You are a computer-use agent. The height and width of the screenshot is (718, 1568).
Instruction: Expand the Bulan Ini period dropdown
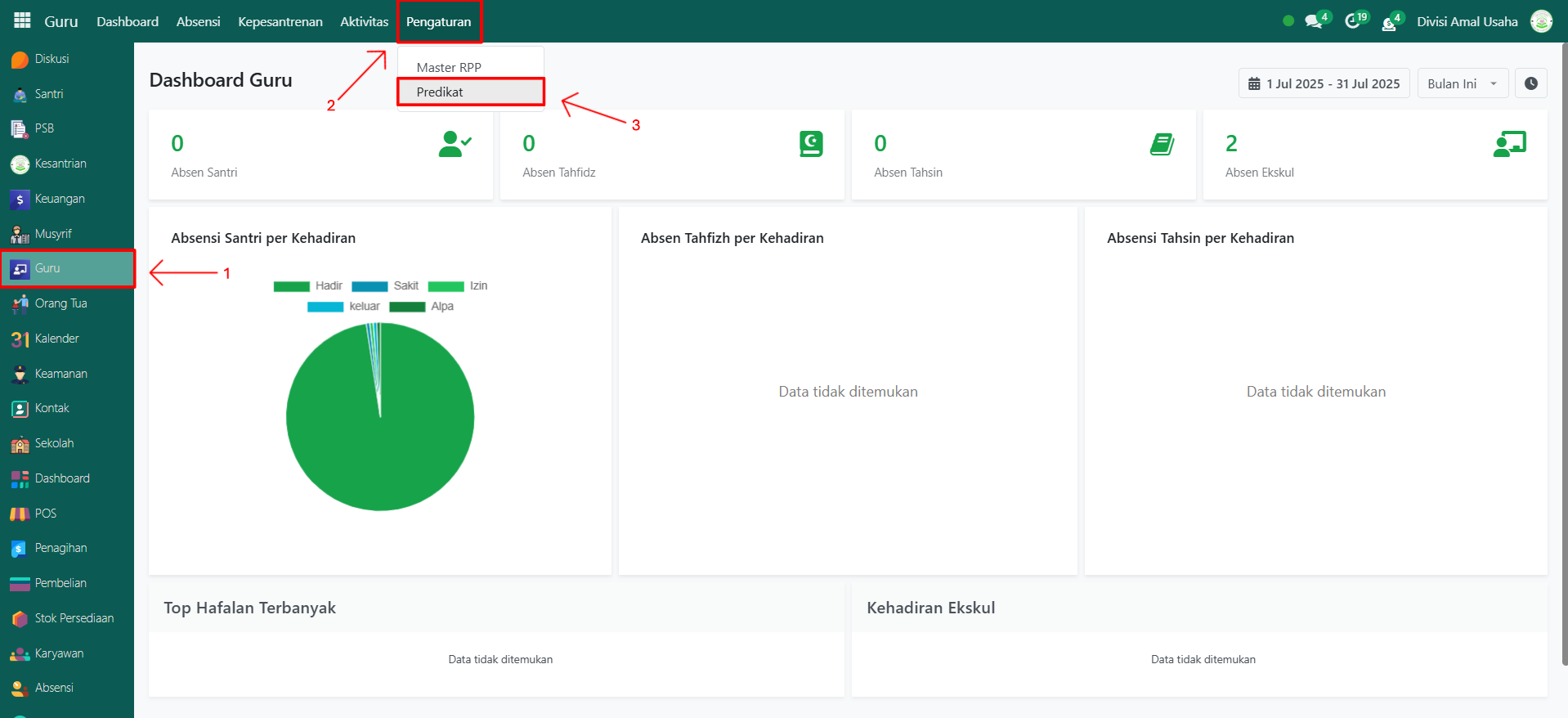pos(1462,83)
